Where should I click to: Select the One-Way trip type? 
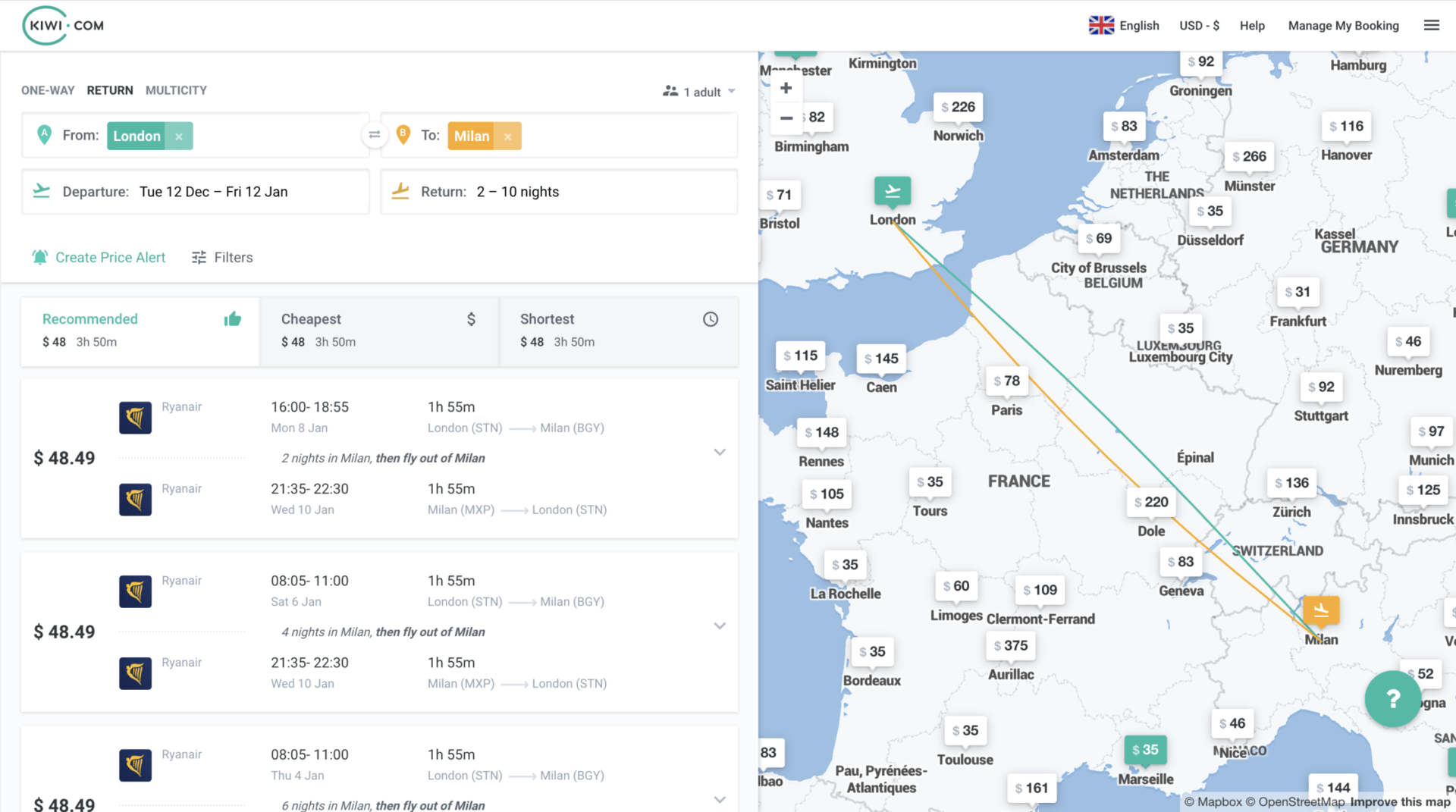48,90
